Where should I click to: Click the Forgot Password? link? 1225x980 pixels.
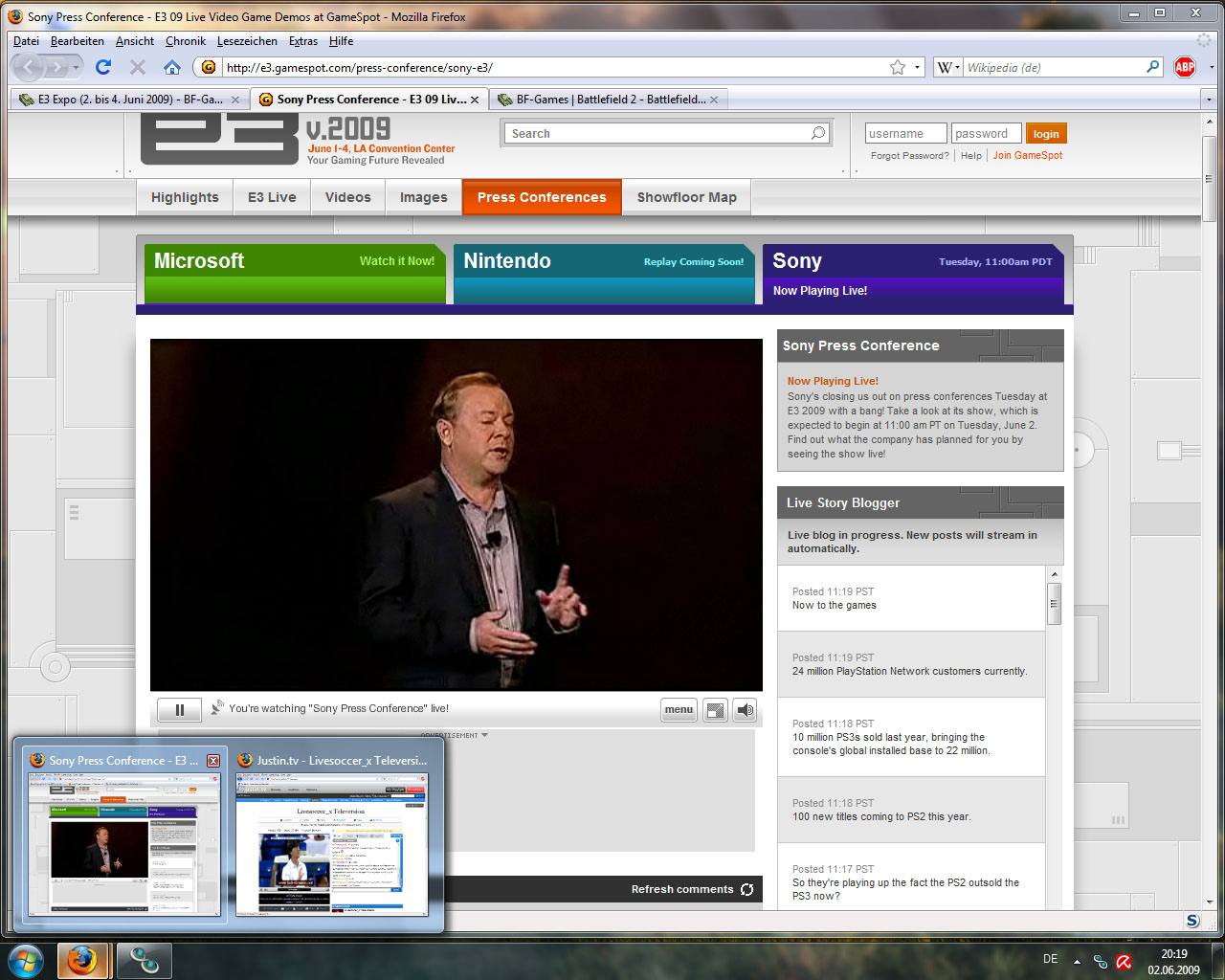click(910, 156)
